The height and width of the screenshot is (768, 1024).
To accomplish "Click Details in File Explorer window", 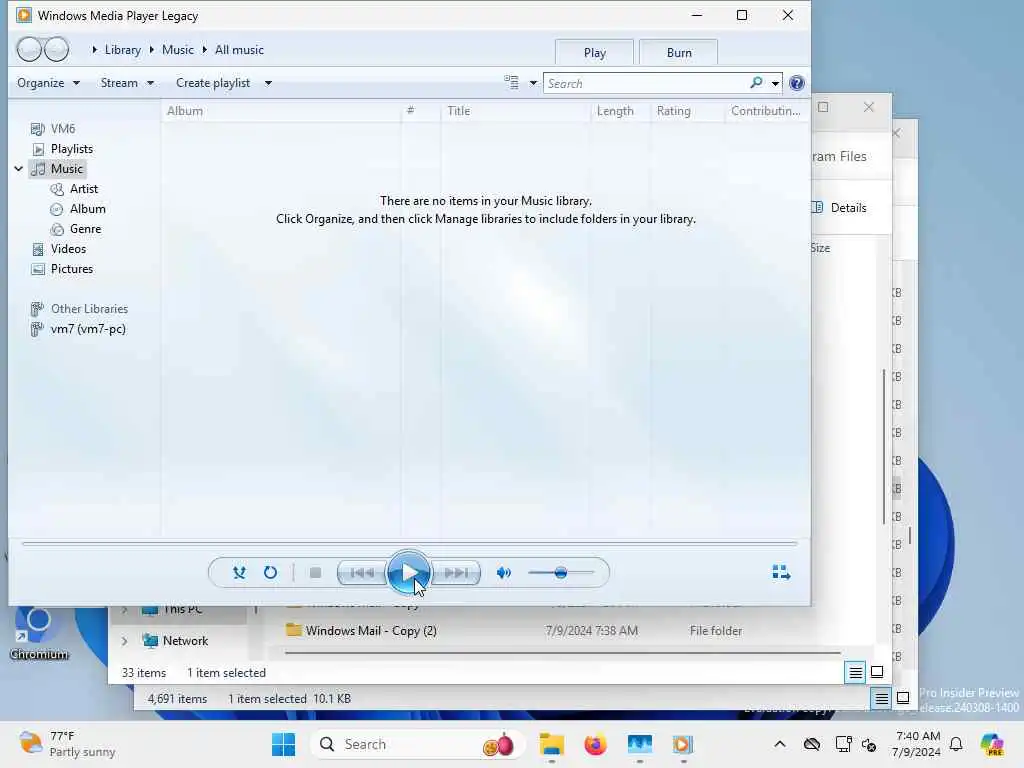I will [x=839, y=208].
